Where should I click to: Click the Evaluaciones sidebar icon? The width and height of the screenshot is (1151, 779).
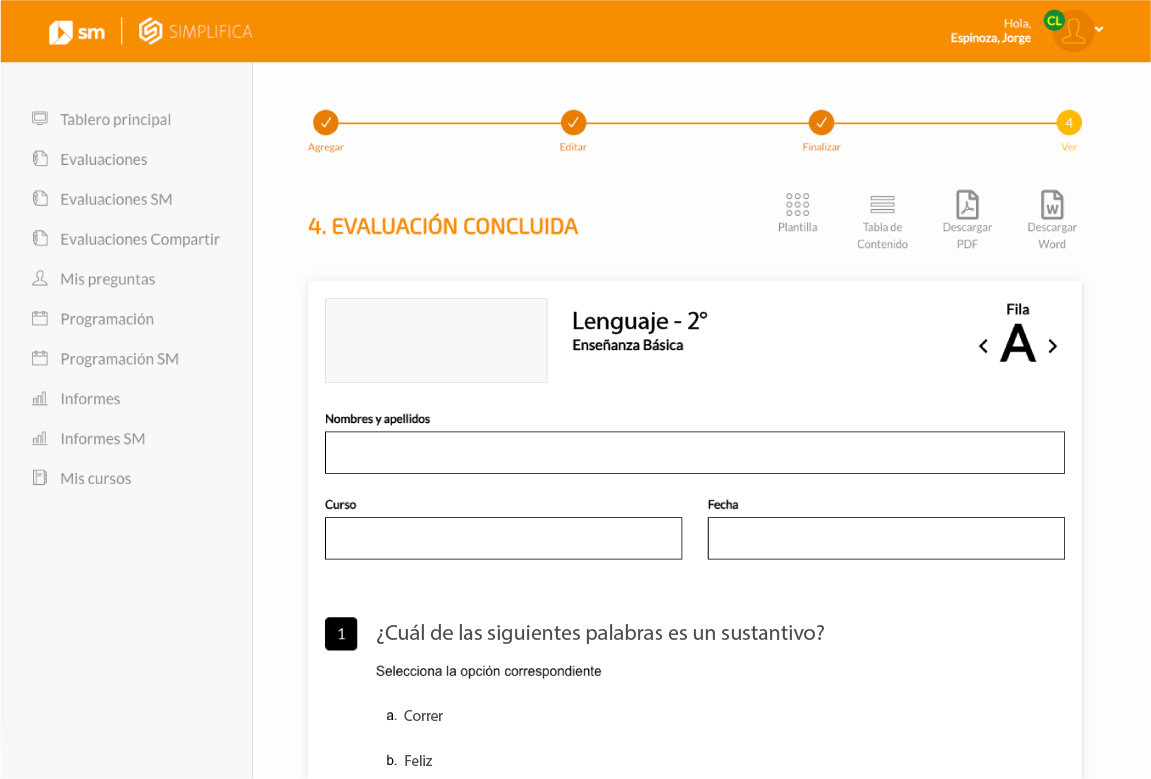tap(40, 159)
